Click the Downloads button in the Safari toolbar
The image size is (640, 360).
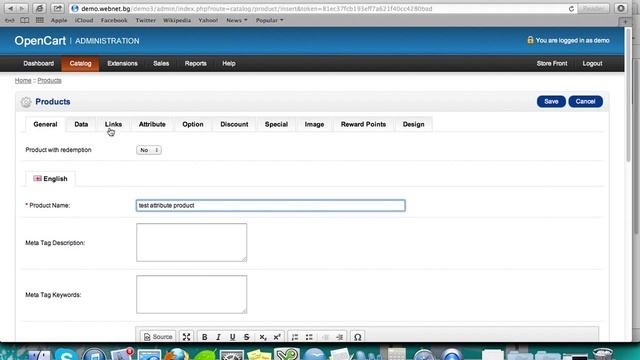[x=621, y=9]
